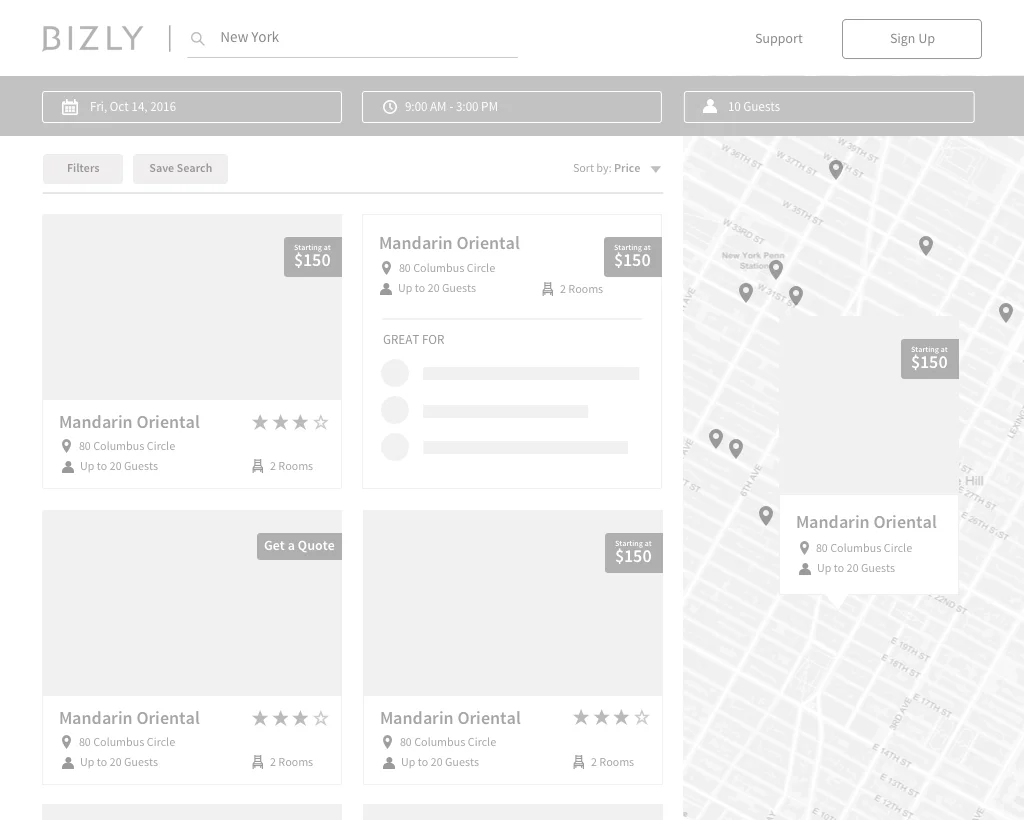Click the BIZLY logo
1024x820 pixels.
click(x=93, y=39)
